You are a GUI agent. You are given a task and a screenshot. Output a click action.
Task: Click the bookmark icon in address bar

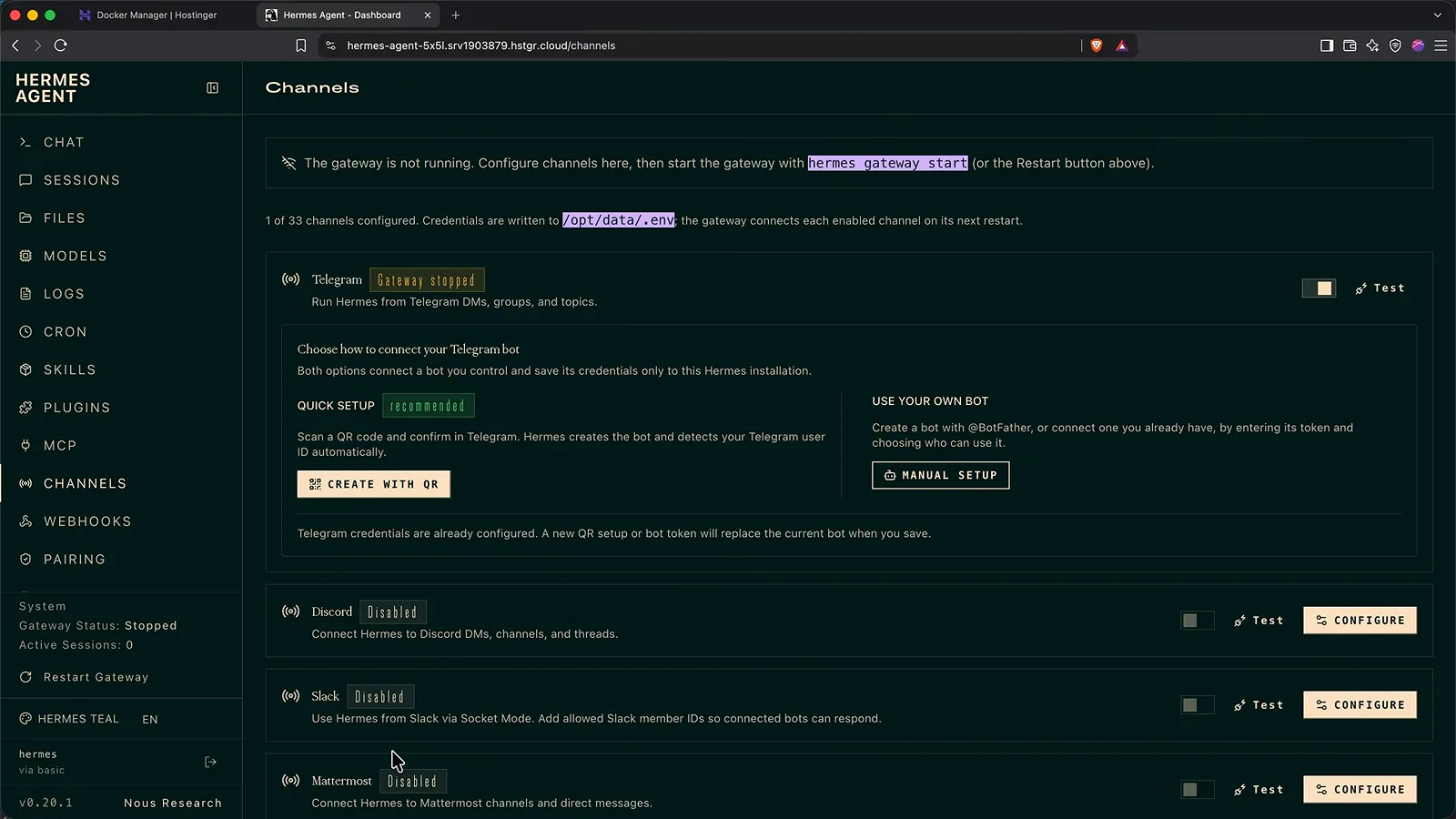point(301,45)
